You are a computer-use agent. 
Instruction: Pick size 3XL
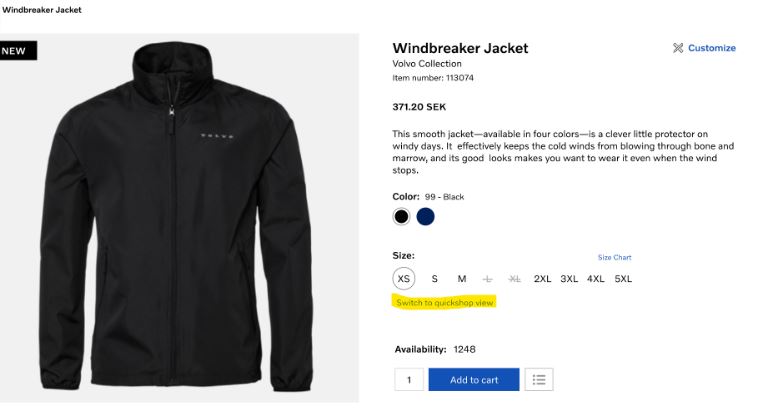[569, 279]
